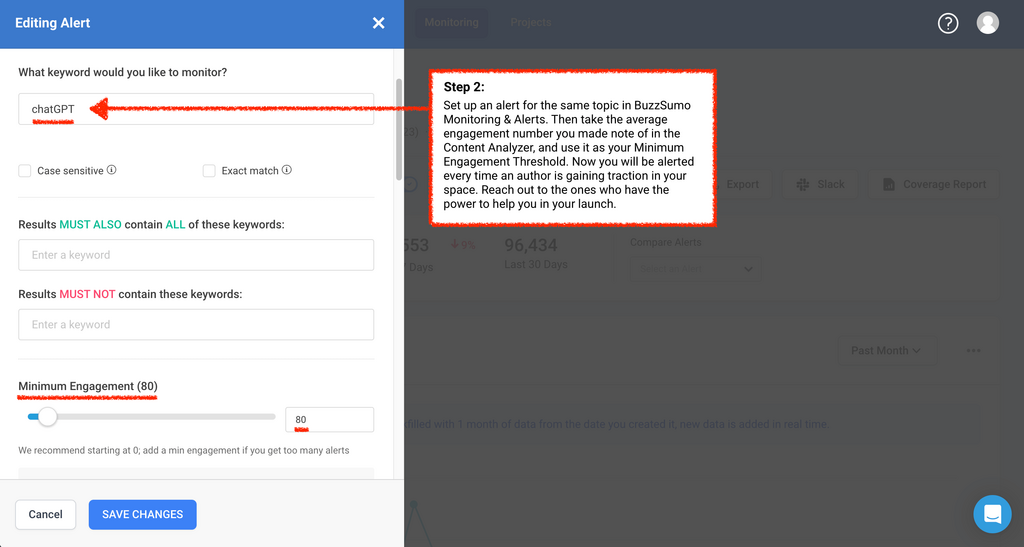
Task: Open the Compare Alerts select dropdown
Action: point(695,268)
